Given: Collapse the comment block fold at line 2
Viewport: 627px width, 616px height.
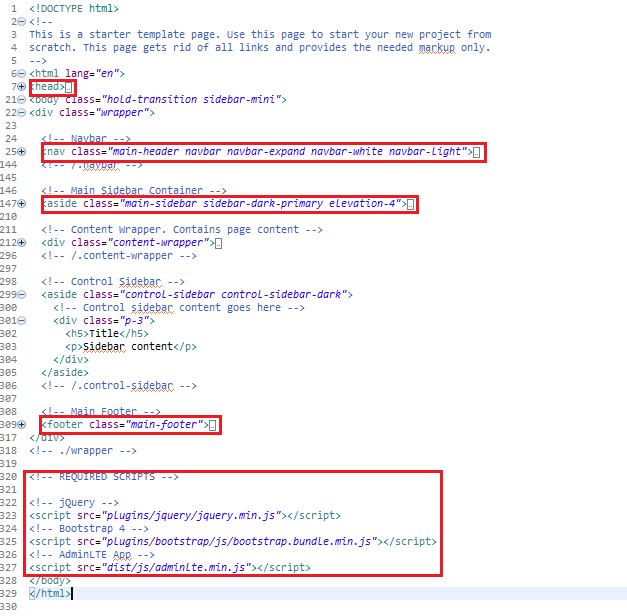Looking at the screenshot, I should pyautogui.click(x=22, y=22).
